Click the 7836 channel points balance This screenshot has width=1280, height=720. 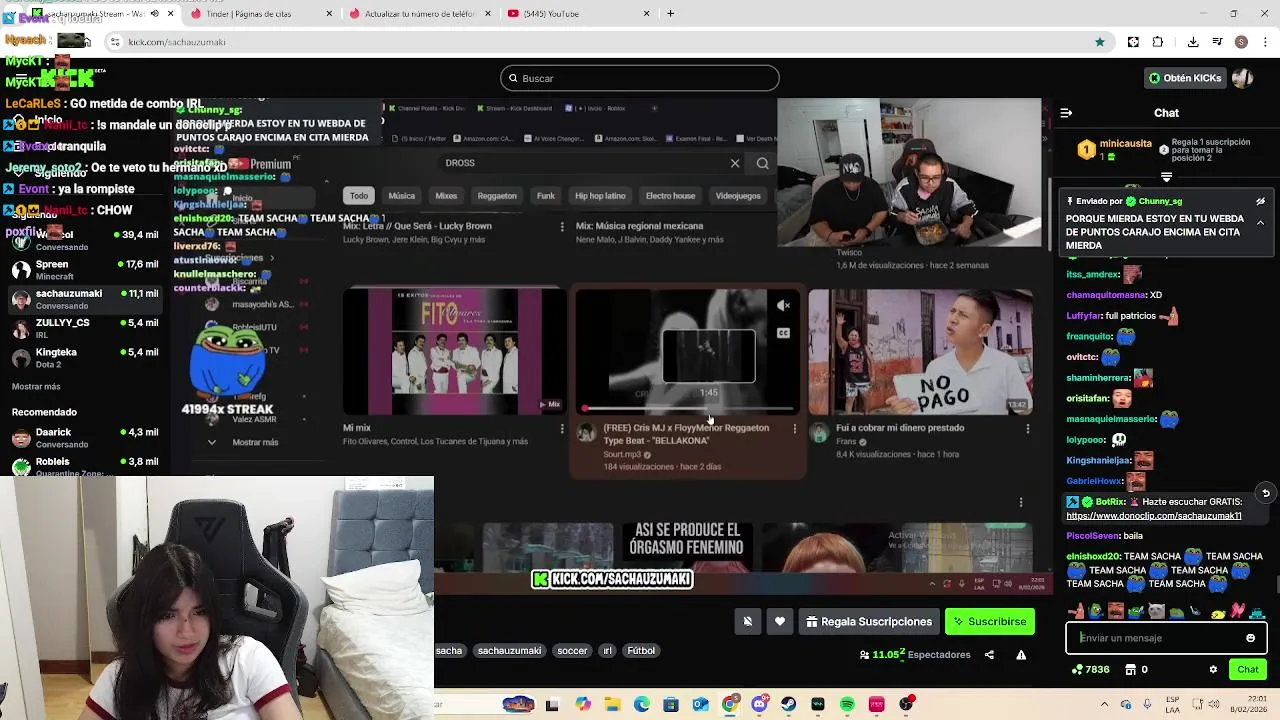tap(1090, 670)
